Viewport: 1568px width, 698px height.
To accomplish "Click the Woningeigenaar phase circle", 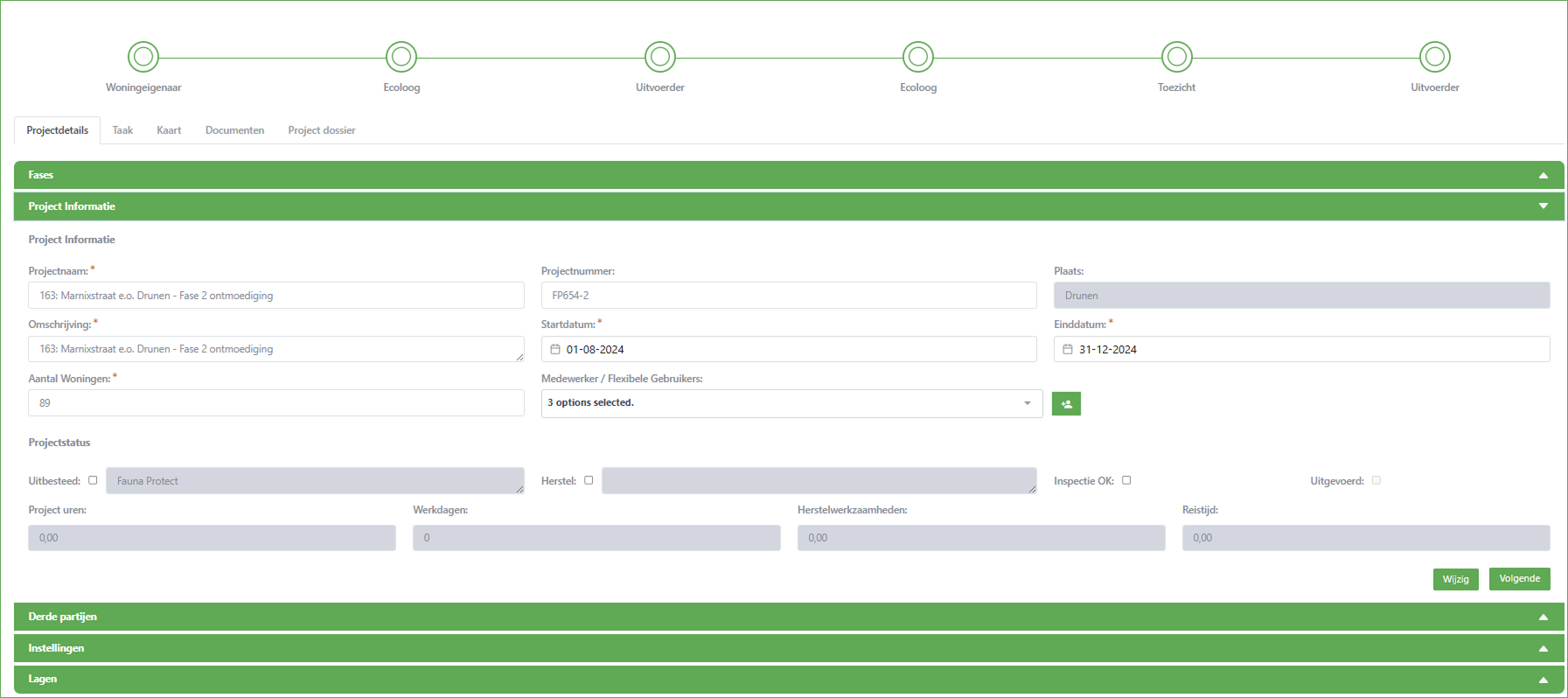I will [143, 58].
